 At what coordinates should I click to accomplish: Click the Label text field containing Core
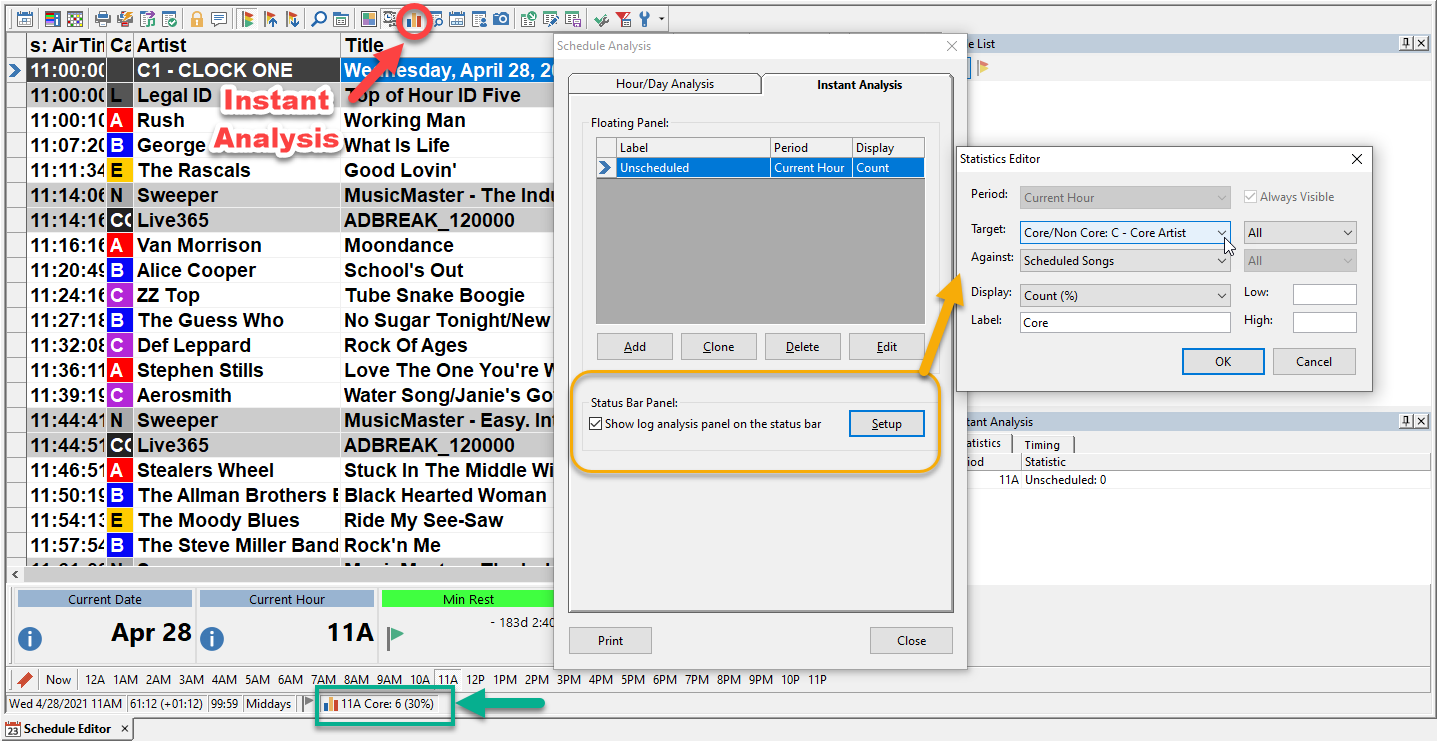(1125, 323)
